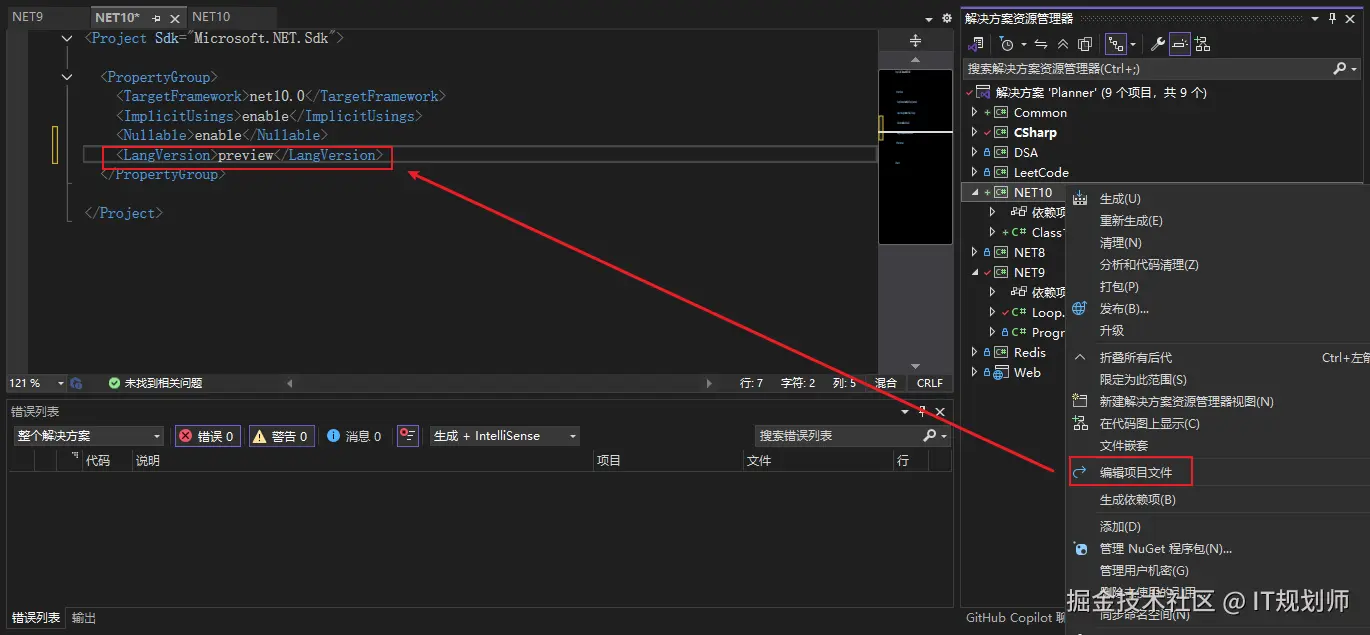Viewport: 1370px width, 635px height.
Task: Click 管理 NuGet 程序包(N)...
Action: point(1165,549)
